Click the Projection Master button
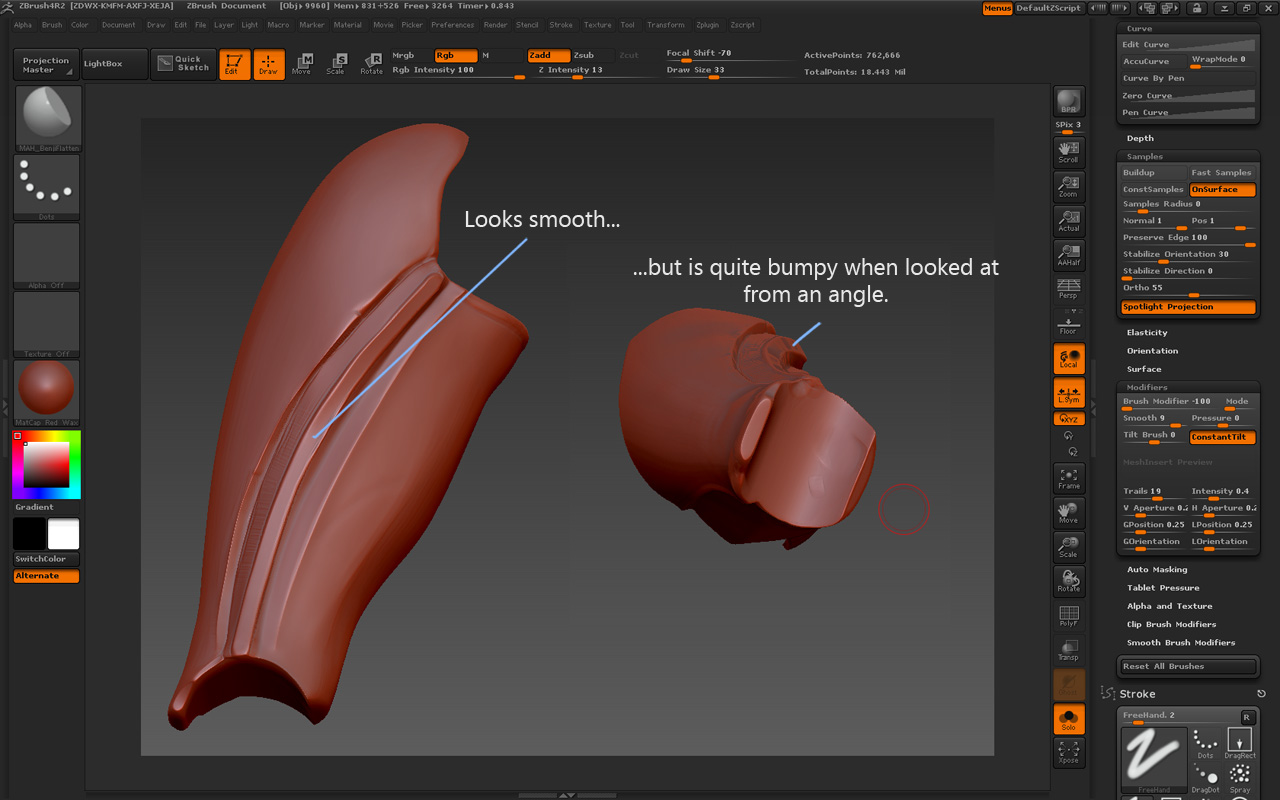The image size is (1280, 800). (46, 64)
